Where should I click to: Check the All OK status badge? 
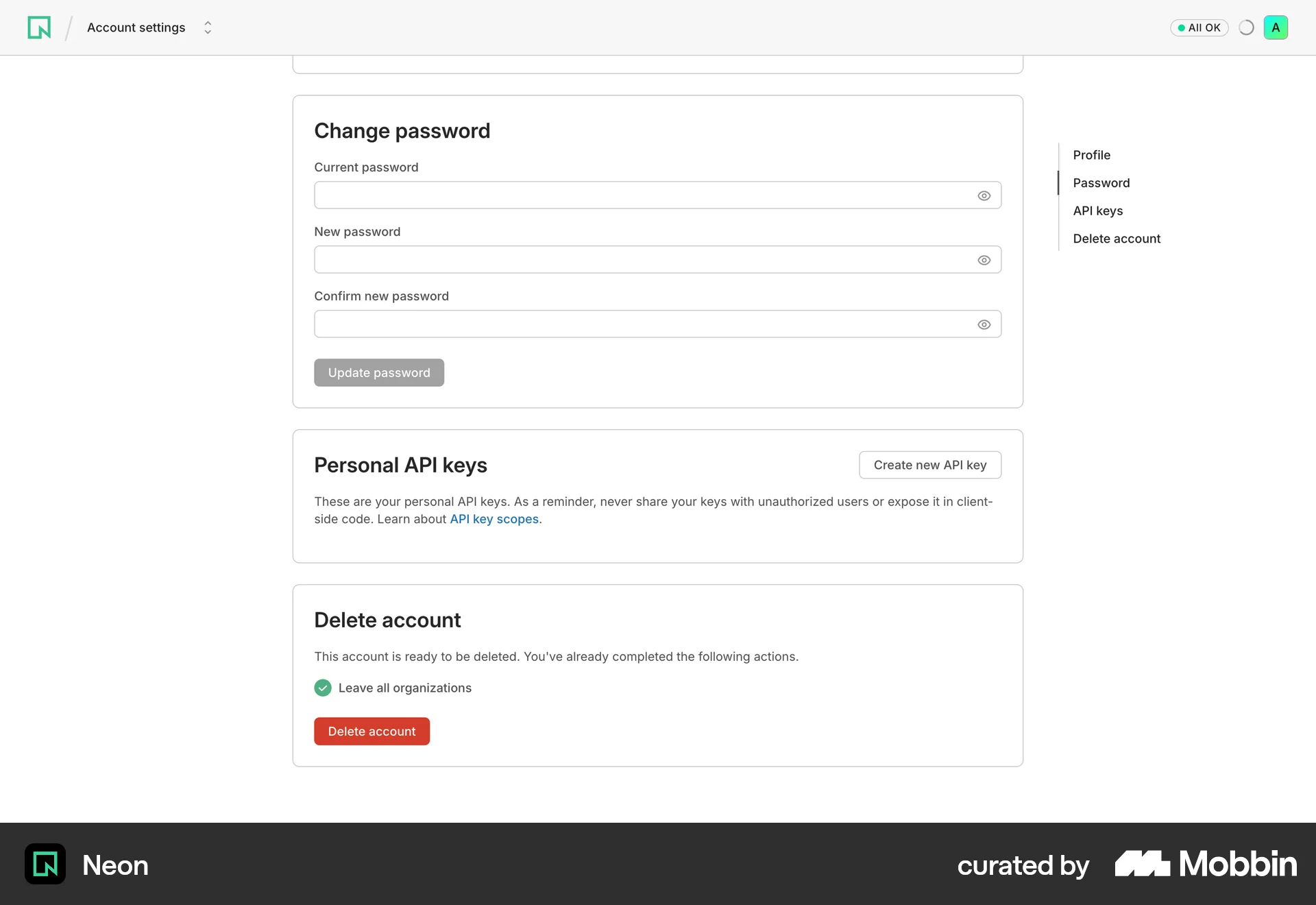(1199, 27)
